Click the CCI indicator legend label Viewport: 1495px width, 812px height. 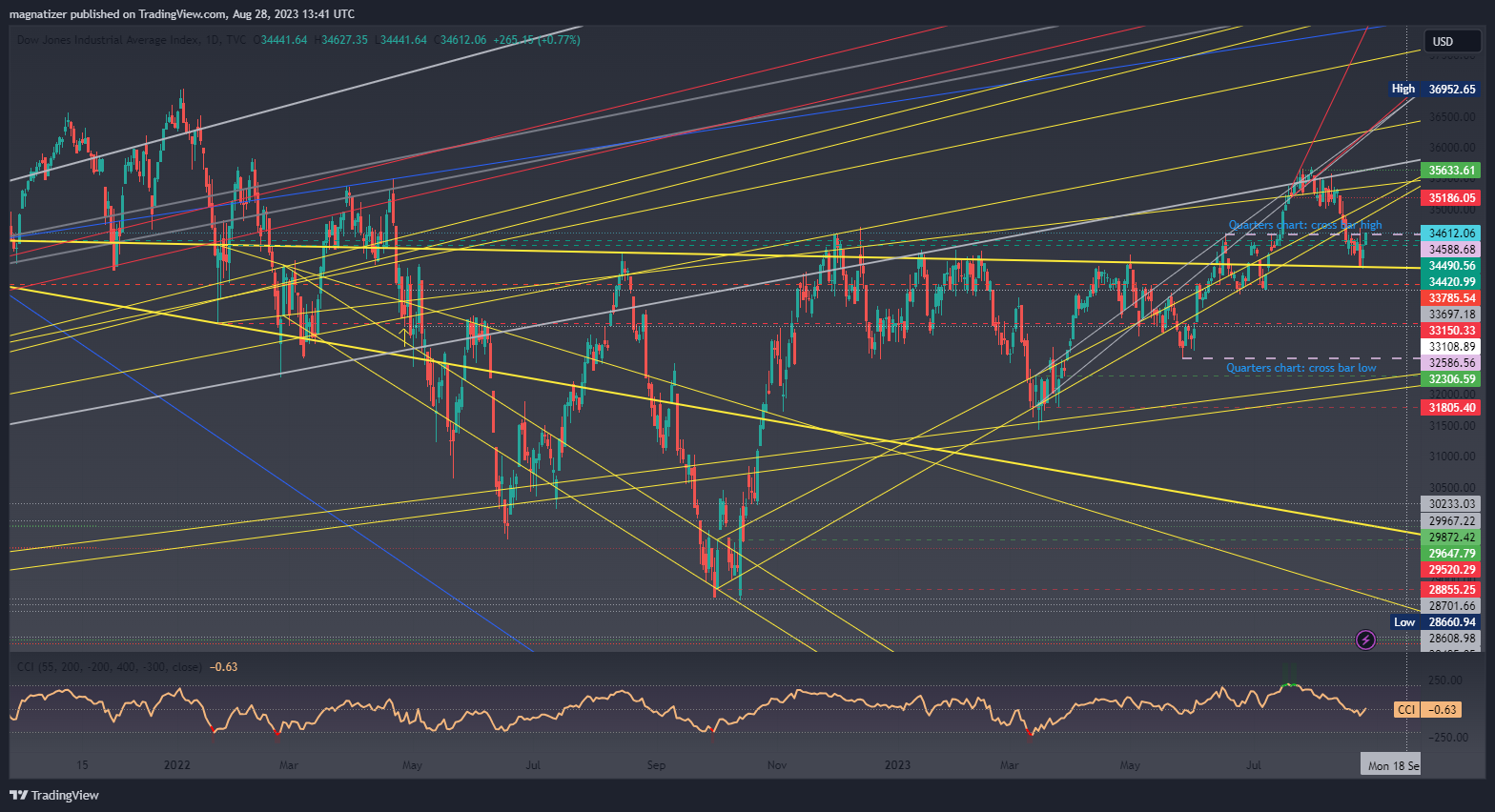(110, 667)
